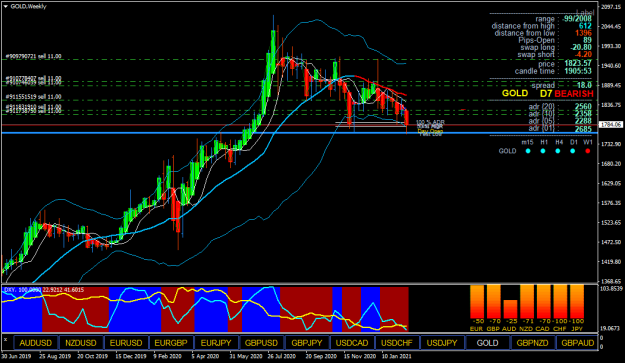Select the CHF strength bar

click(x=560, y=302)
